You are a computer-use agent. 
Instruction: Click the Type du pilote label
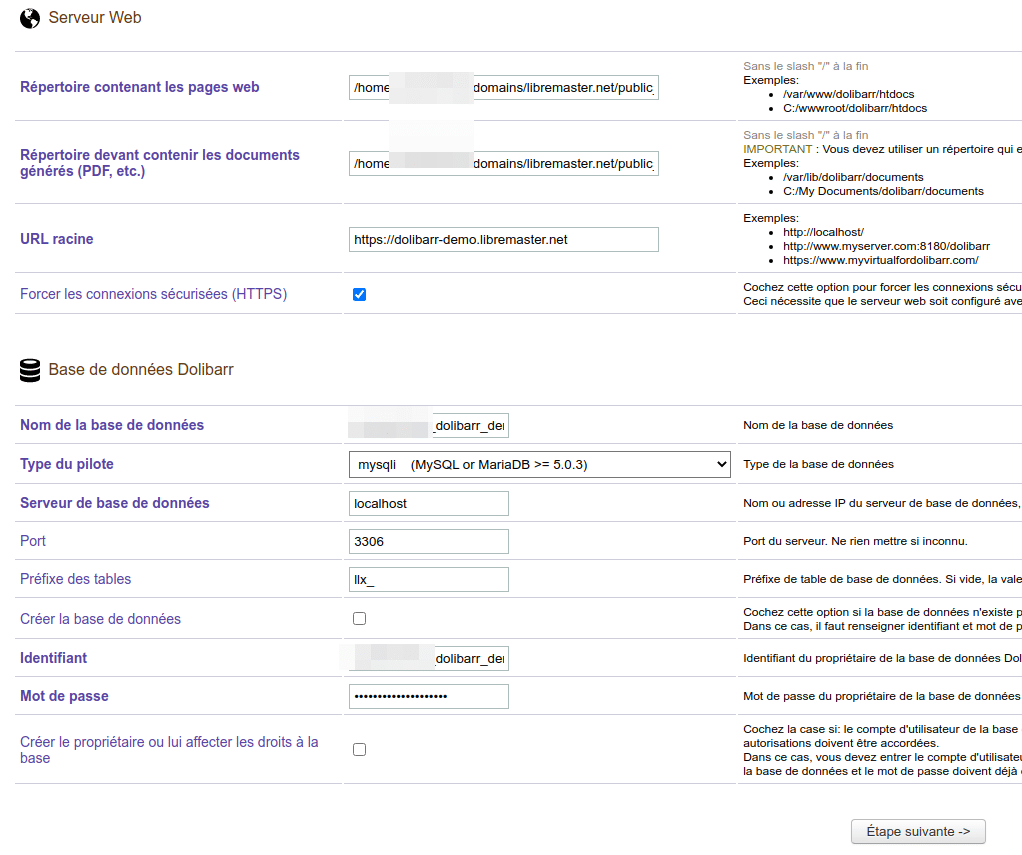[66, 464]
